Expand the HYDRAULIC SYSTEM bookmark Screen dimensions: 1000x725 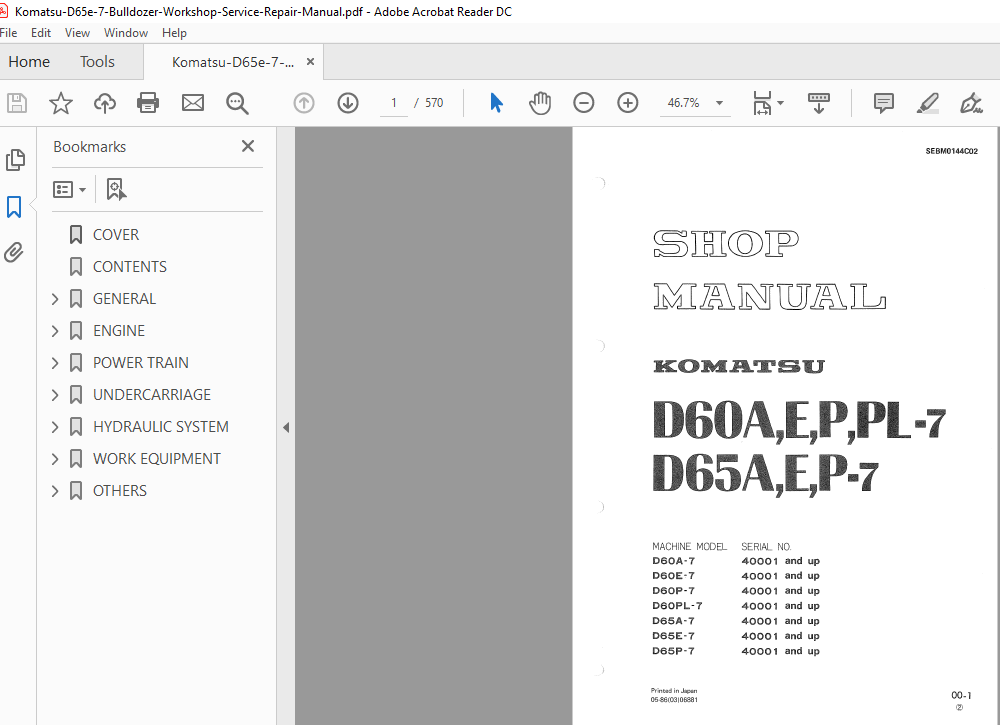click(x=55, y=427)
